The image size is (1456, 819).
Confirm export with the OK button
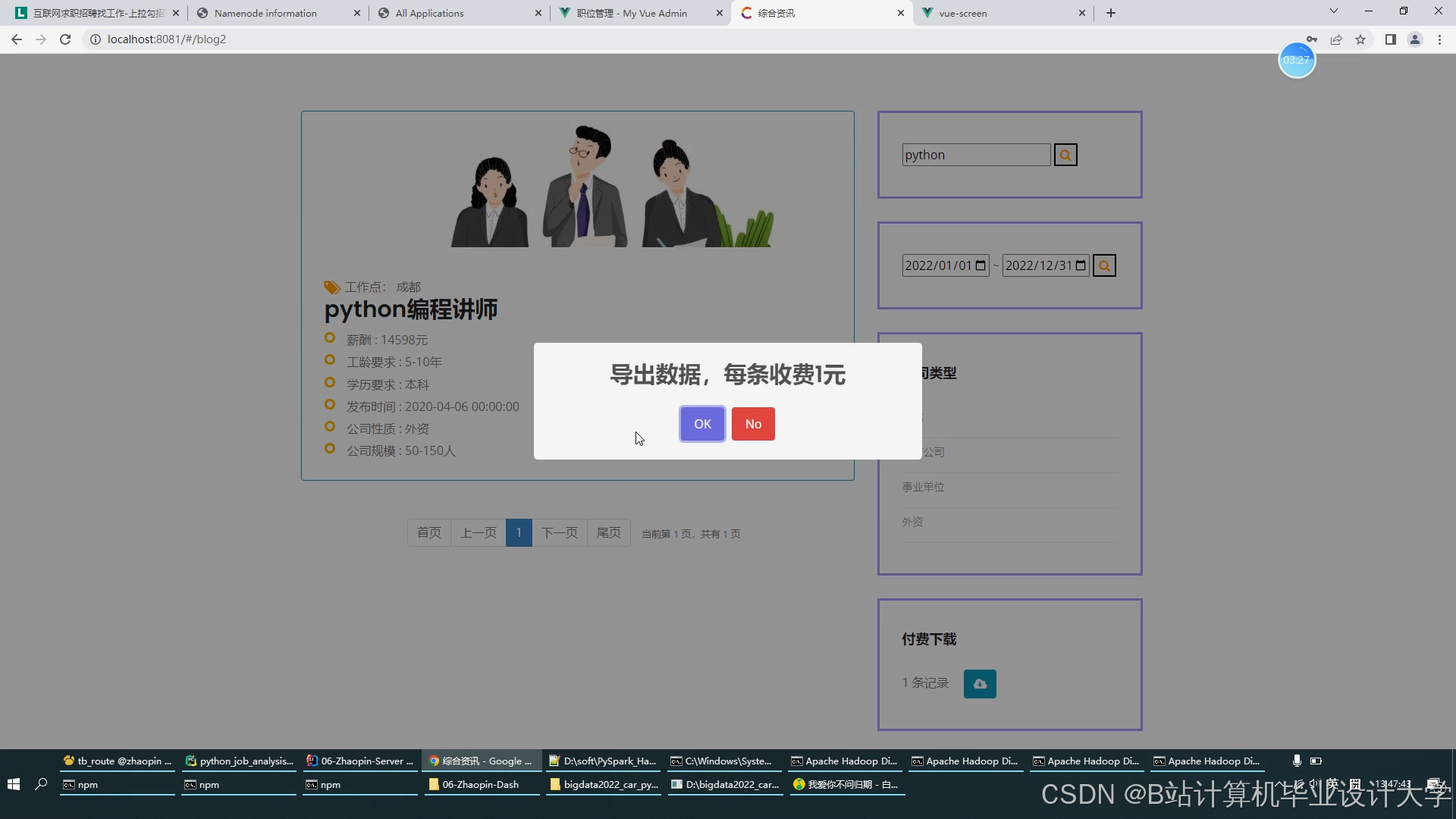point(702,424)
